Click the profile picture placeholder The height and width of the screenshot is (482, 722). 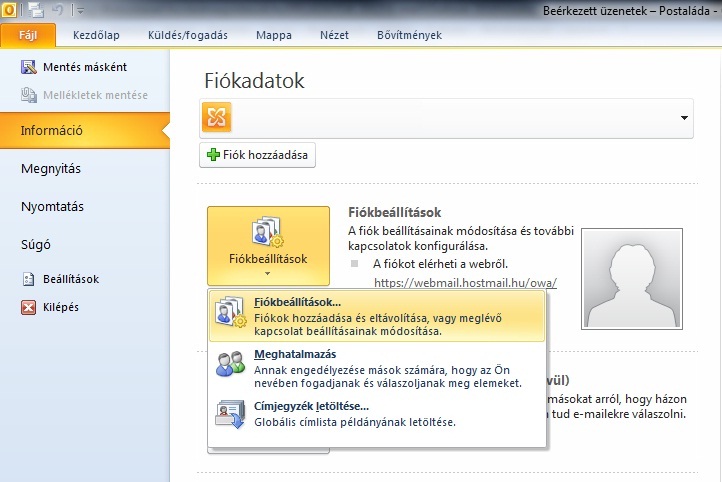click(x=632, y=279)
